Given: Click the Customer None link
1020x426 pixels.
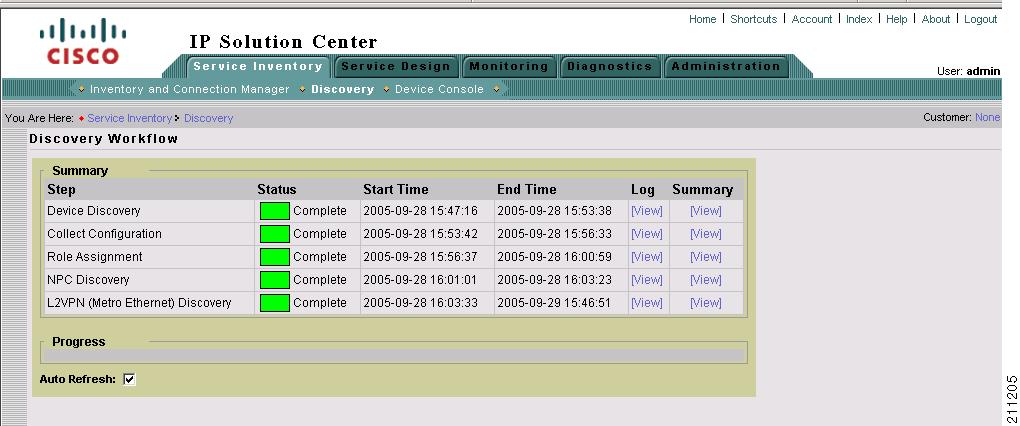Looking at the screenshot, I should (x=987, y=118).
